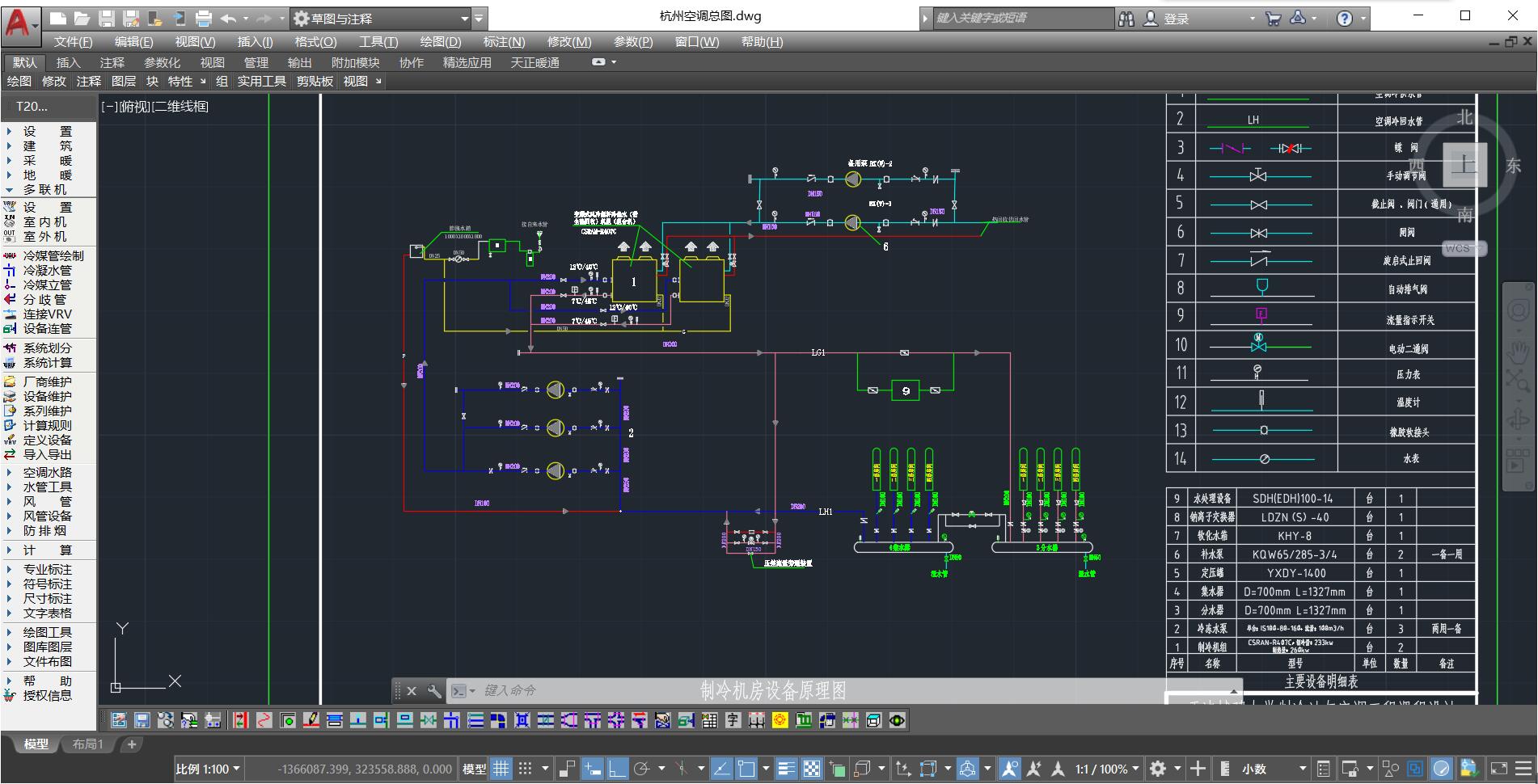Click the 连接VRV icon in side panel
Image resolution: width=1538 pixels, height=784 pixels.
[x=10, y=314]
